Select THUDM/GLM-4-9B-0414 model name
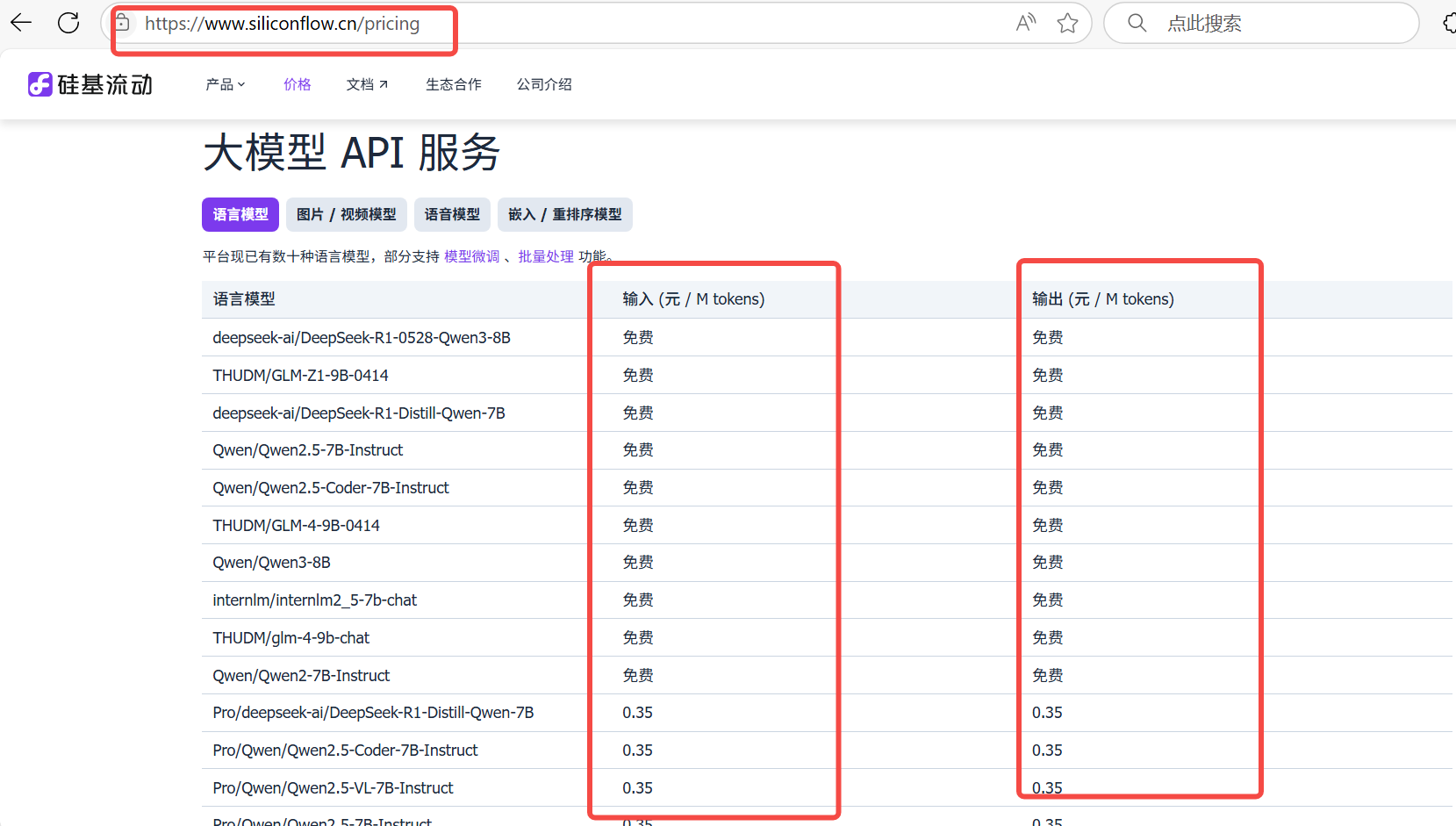This screenshot has width=1456, height=826. pyautogui.click(x=296, y=526)
